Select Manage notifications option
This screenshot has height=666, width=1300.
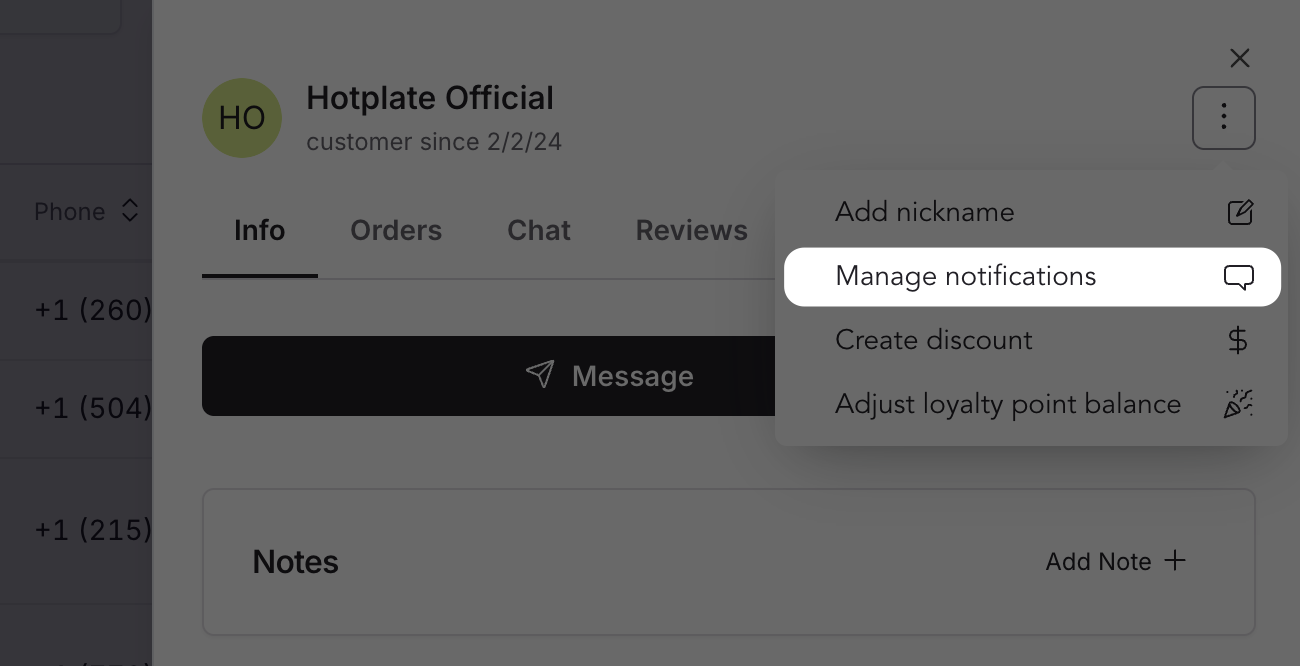(965, 276)
